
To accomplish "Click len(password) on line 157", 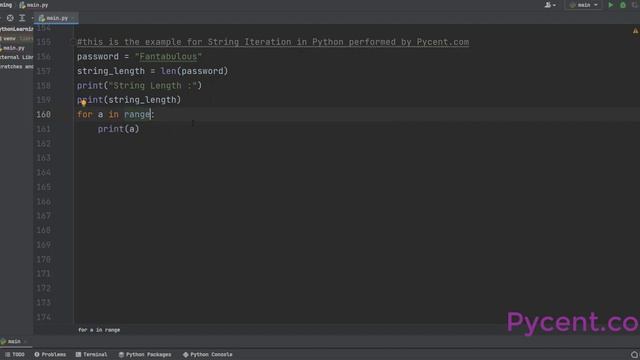I will [x=194, y=71].
